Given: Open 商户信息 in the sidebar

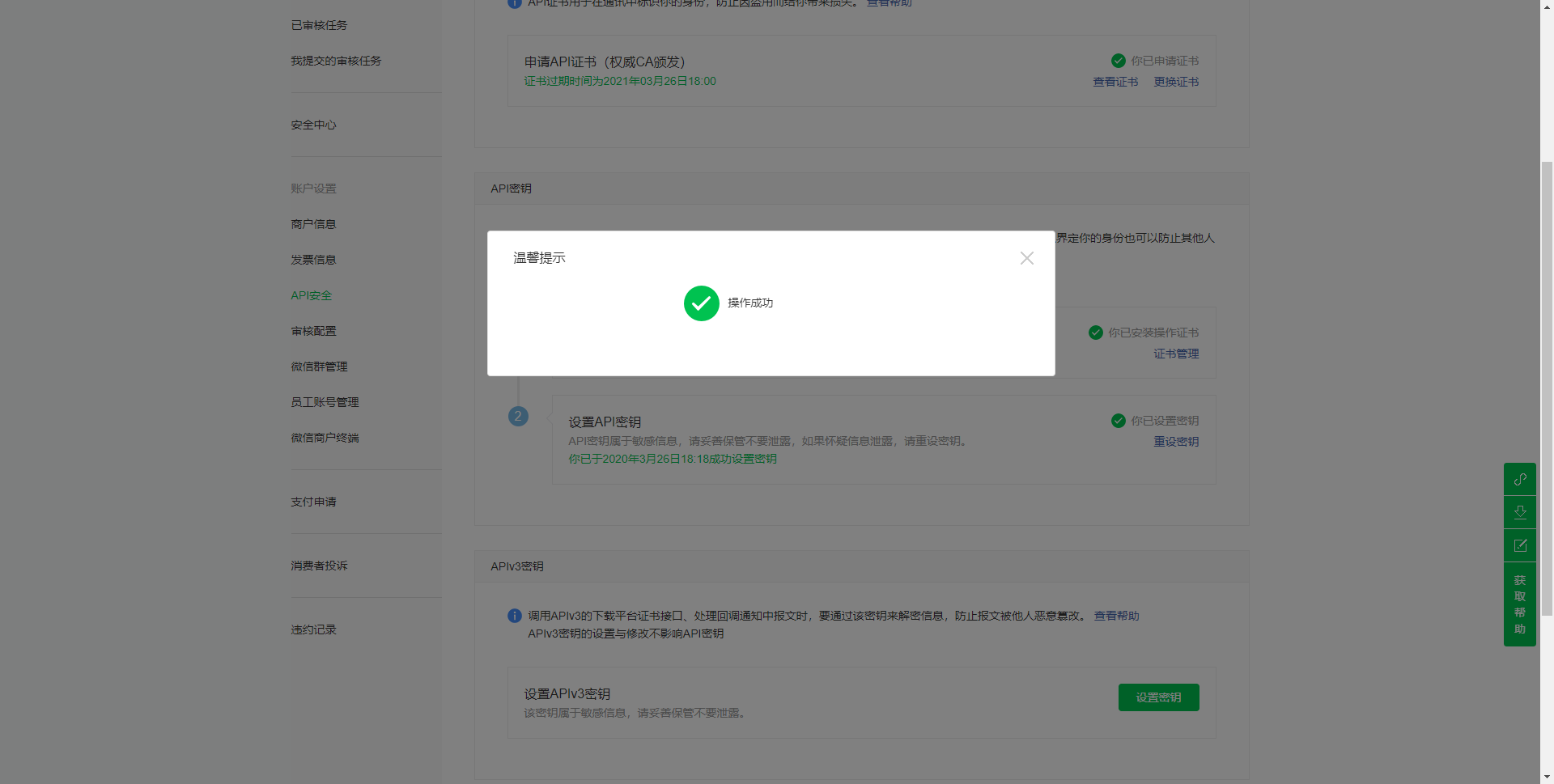Looking at the screenshot, I should pos(313,224).
